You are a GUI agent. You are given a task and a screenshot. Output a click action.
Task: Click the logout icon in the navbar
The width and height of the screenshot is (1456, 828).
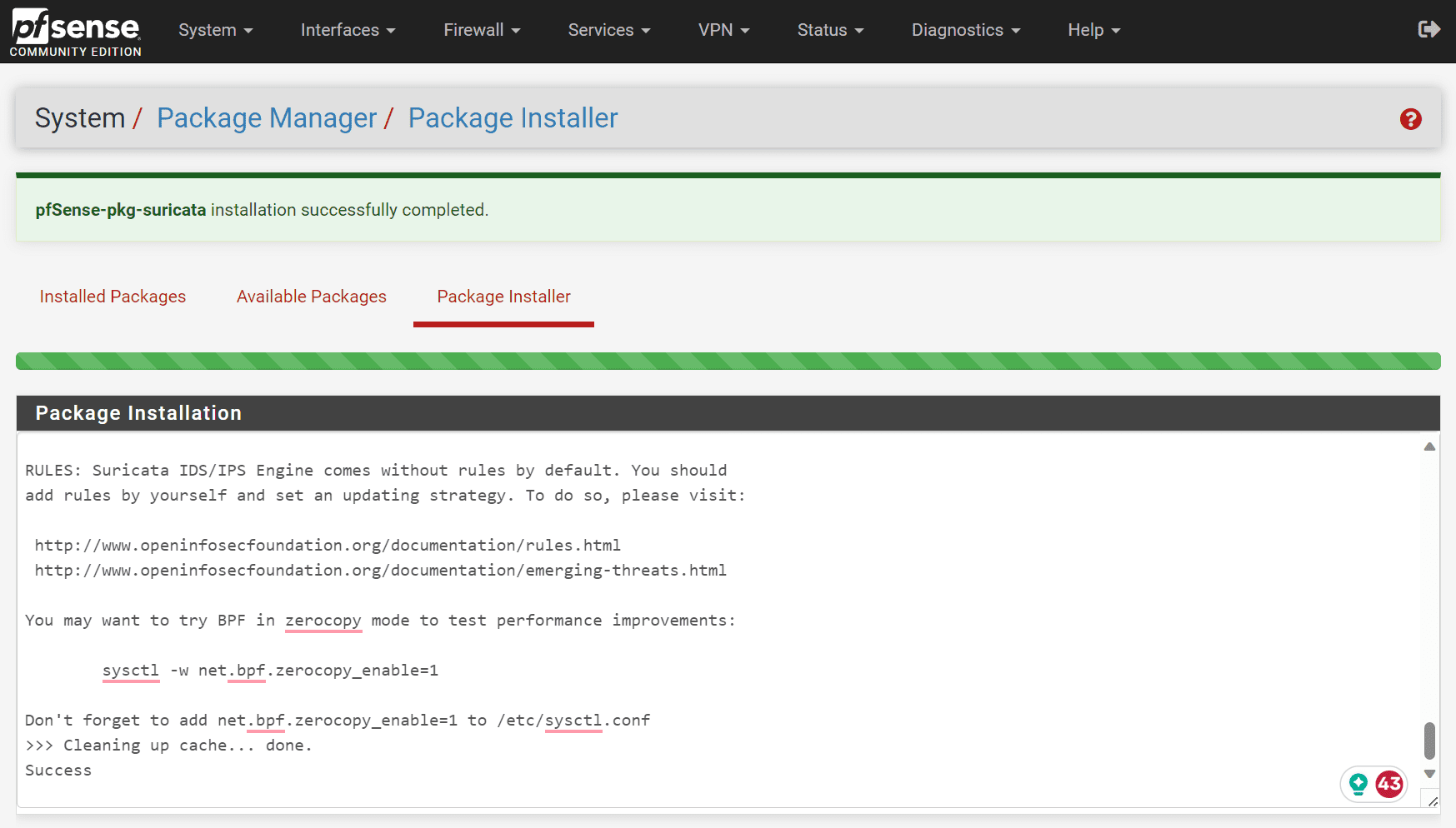(x=1428, y=30)
